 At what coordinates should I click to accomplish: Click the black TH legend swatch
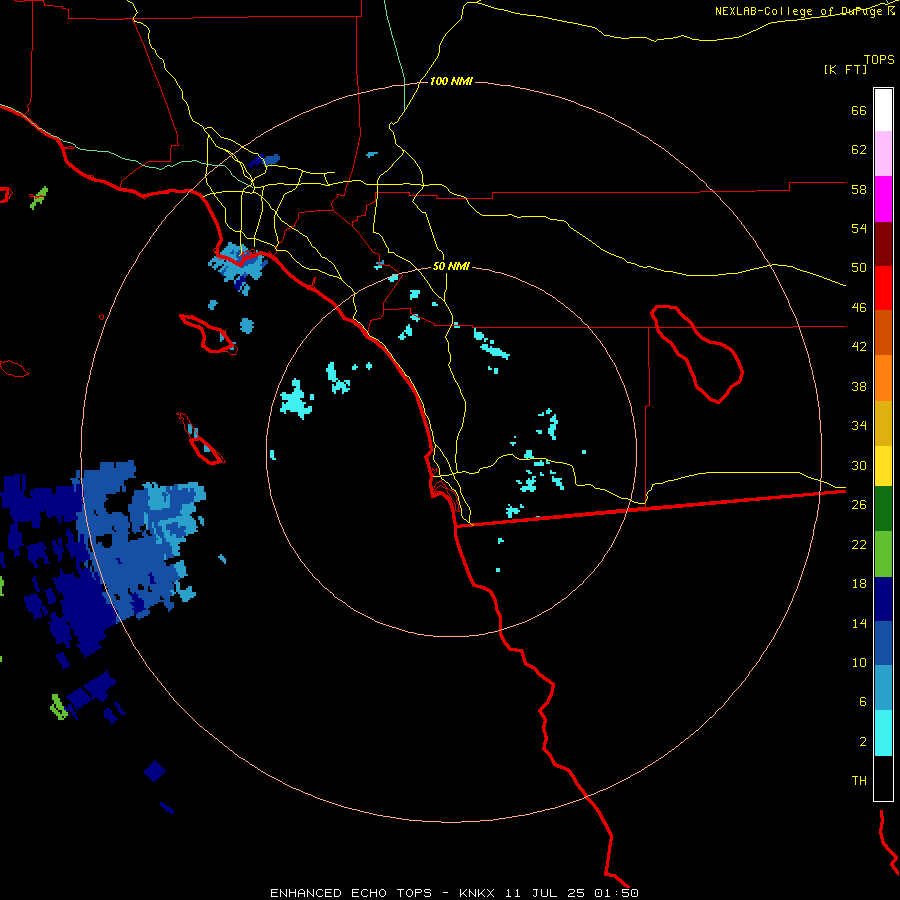[x=883, y=778]
